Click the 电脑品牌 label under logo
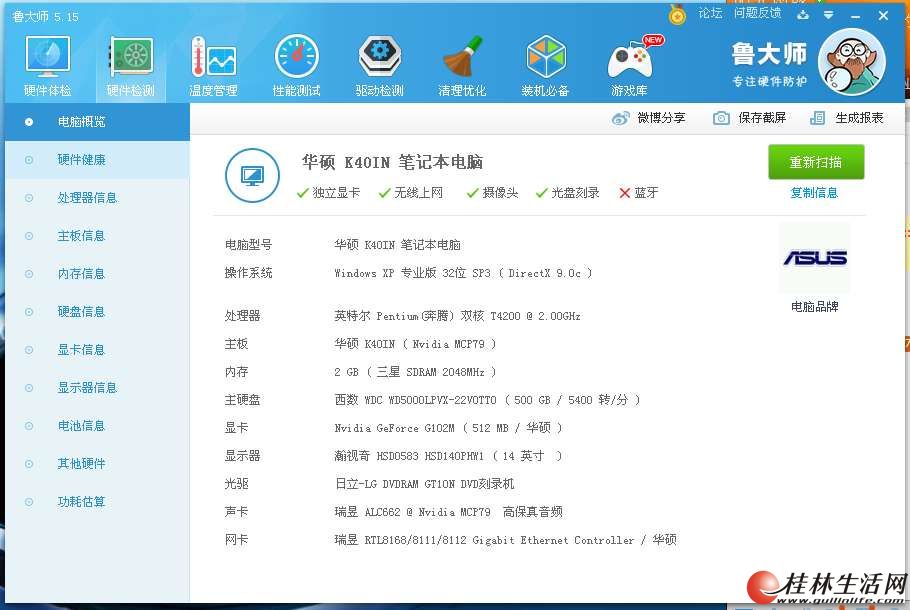 tap(814, 307)
